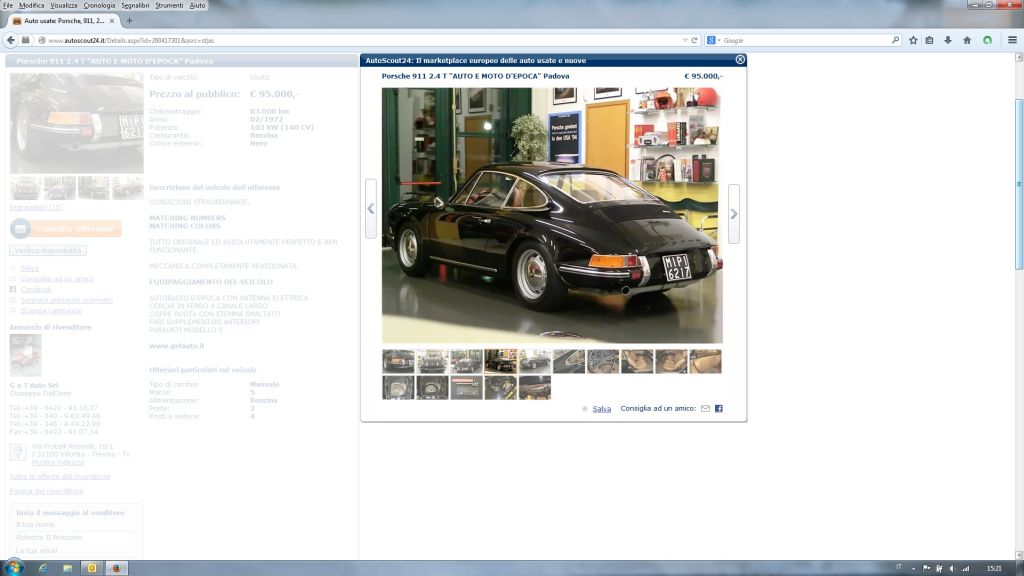Click the Mostra indirizzo link

coord(58,462)
